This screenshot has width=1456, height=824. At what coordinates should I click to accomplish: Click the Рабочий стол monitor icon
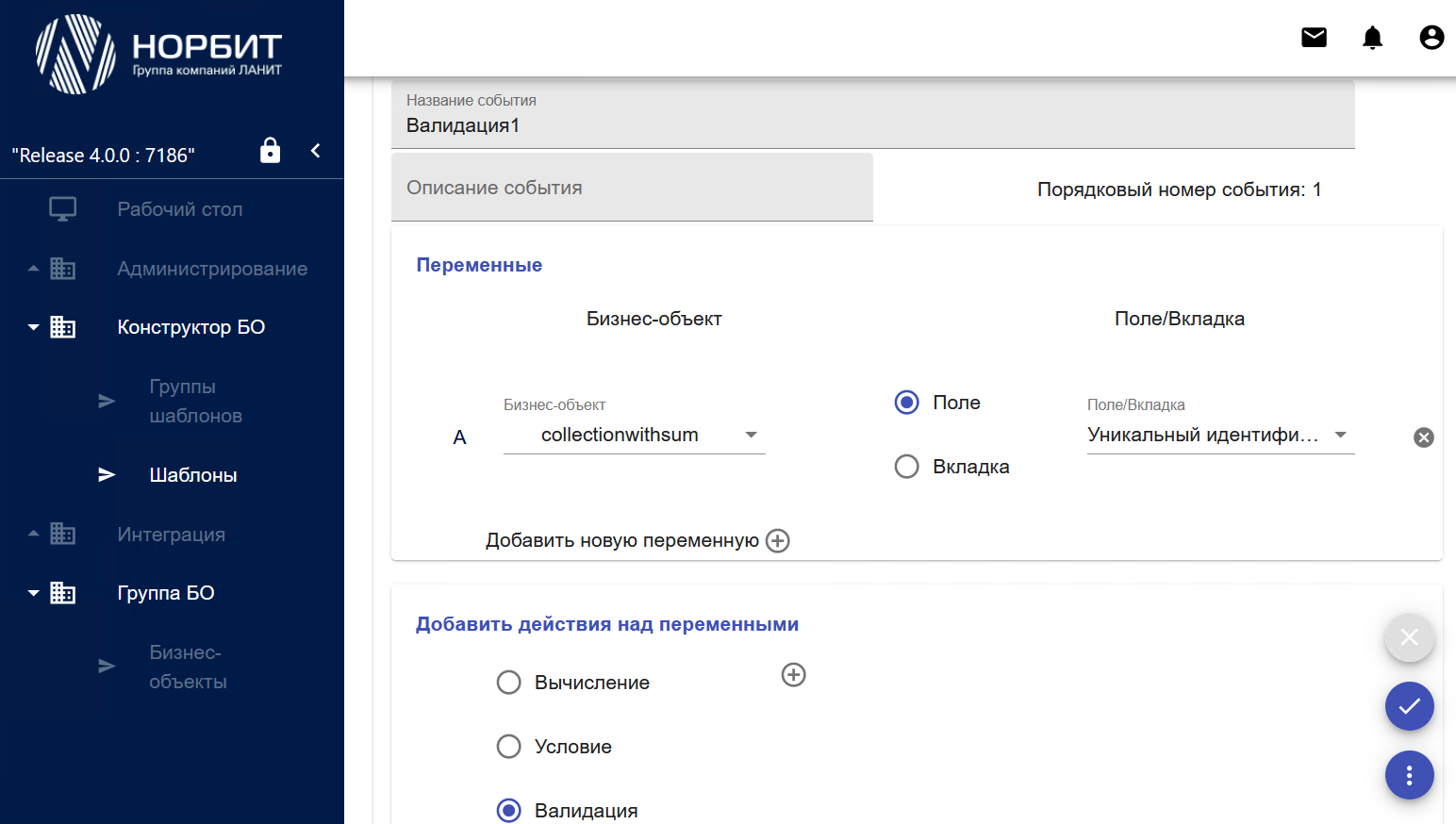pos(63,209)
